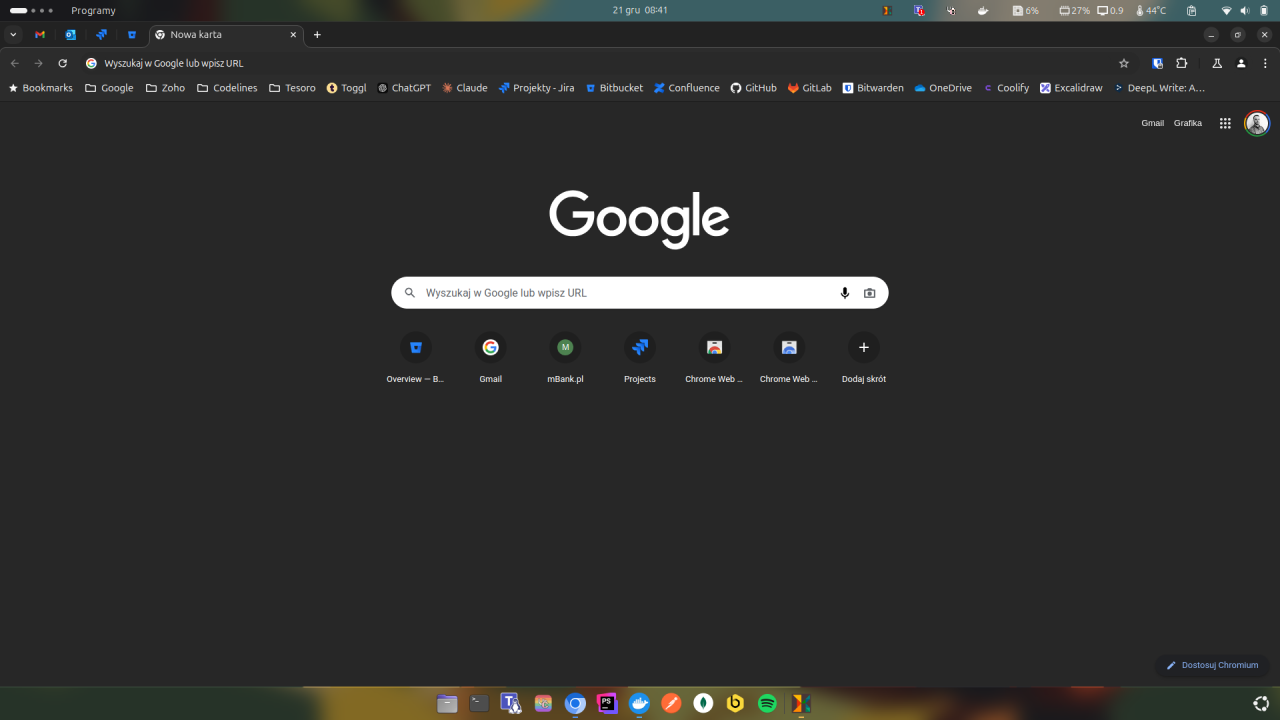This screenshot has width=1280, height=720.
Task: Open Google account profile avatar
Action: pos(1256,123)
